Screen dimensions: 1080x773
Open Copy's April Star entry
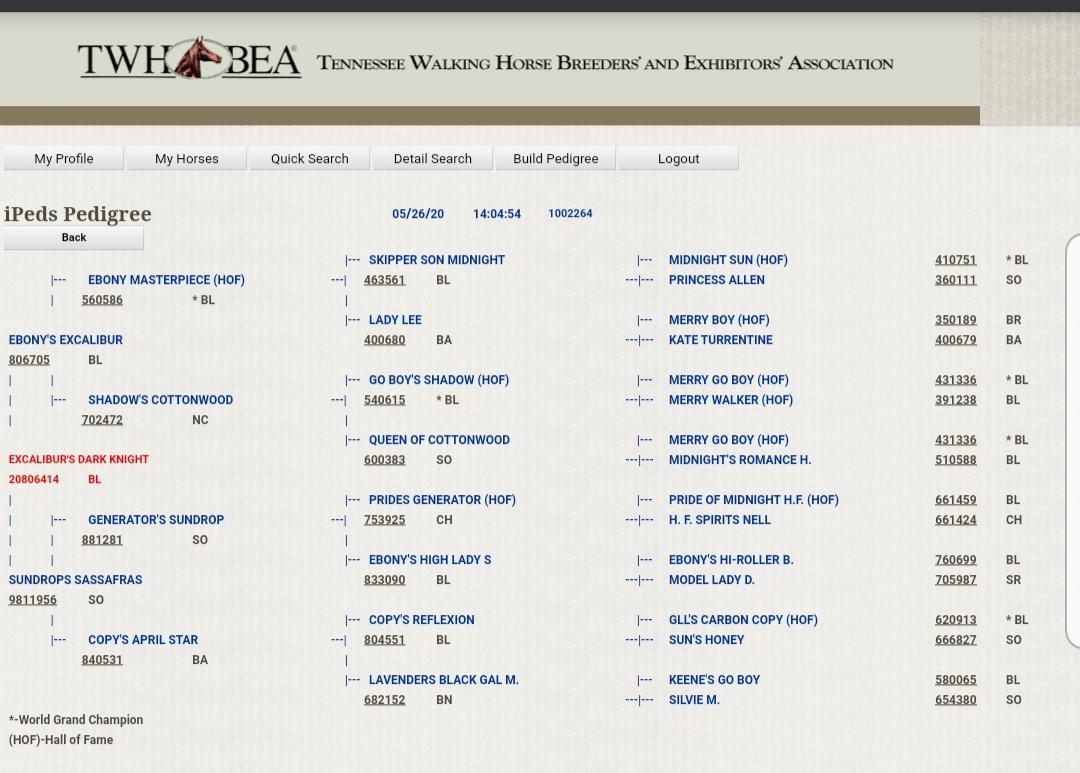click(x=143, y=640)
